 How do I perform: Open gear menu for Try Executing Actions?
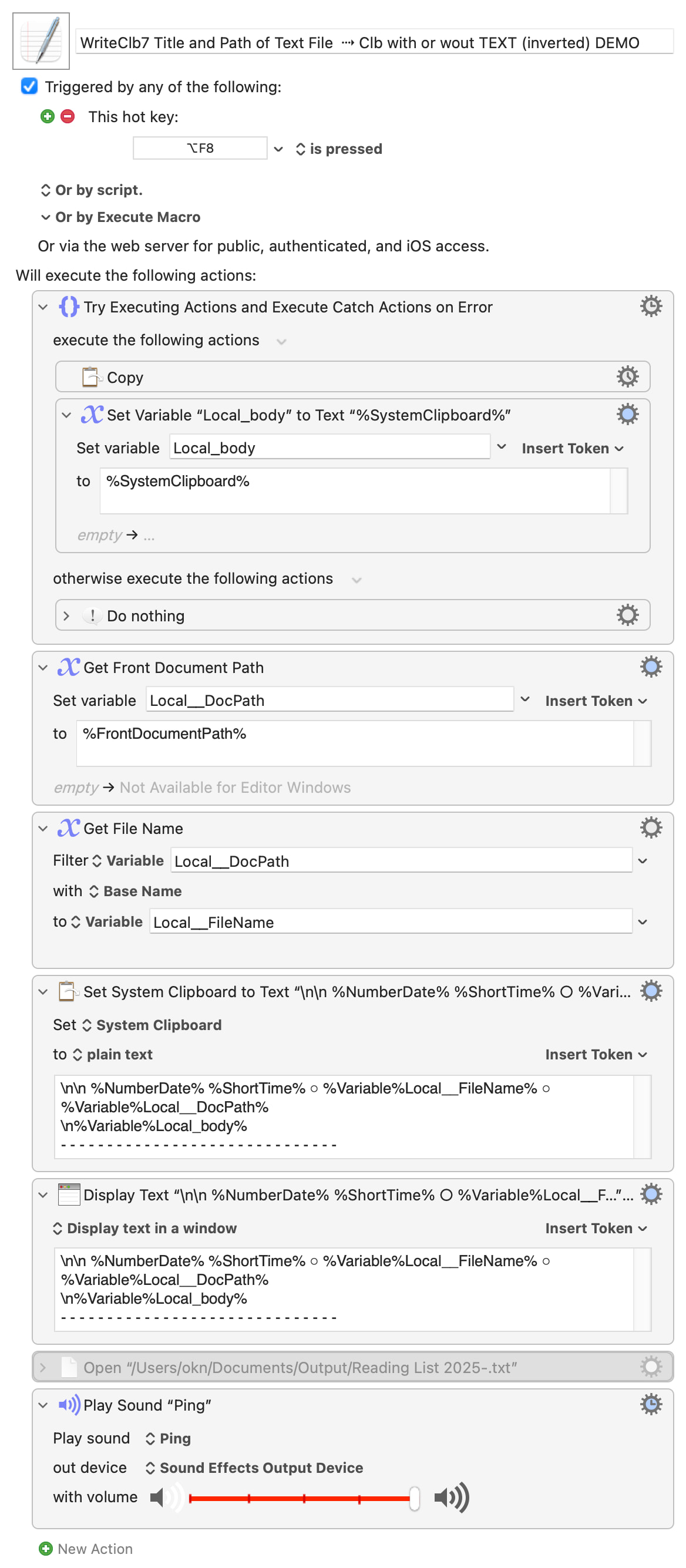point(650,306)
